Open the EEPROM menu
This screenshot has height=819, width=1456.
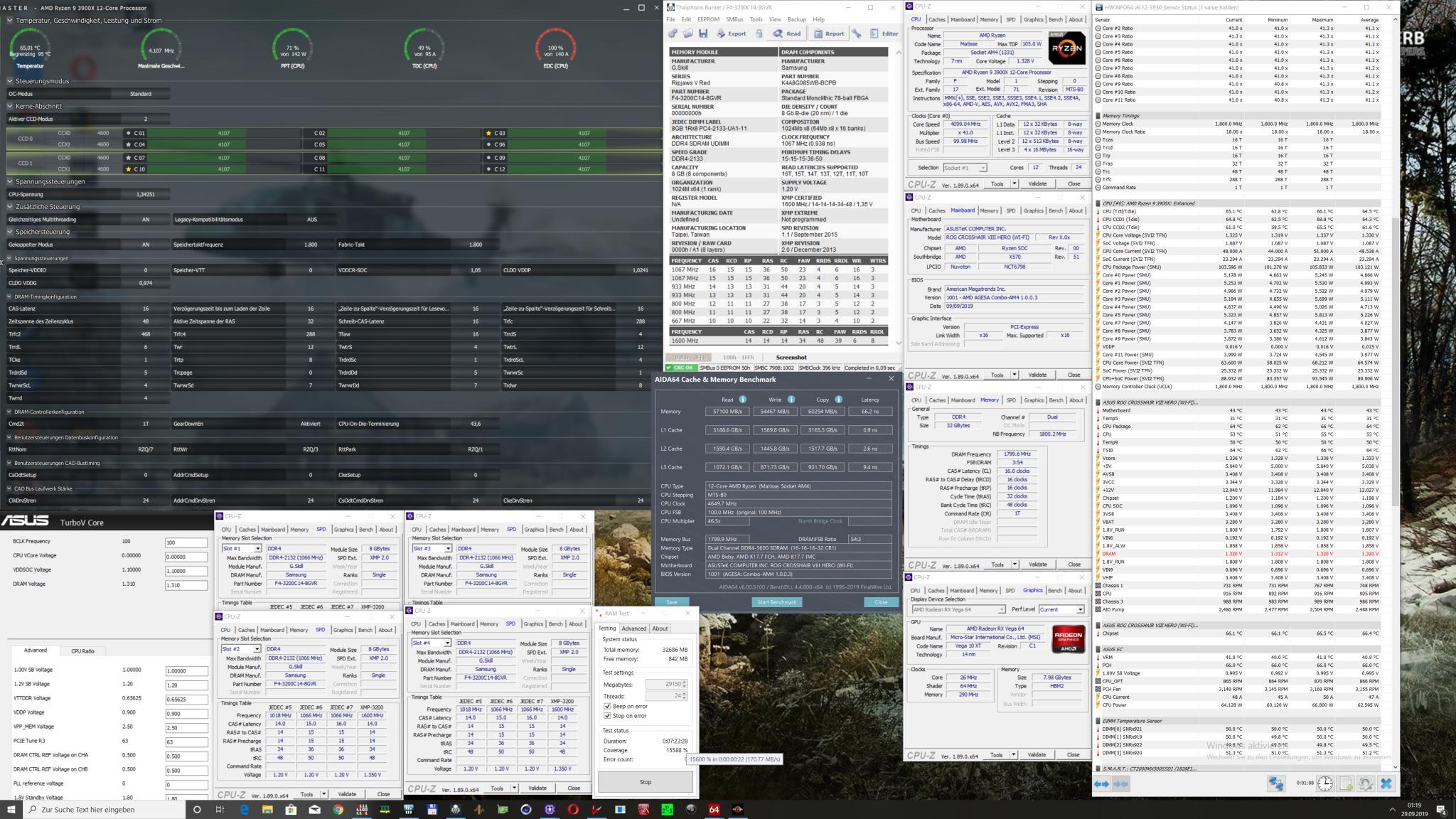pos(707,19)
